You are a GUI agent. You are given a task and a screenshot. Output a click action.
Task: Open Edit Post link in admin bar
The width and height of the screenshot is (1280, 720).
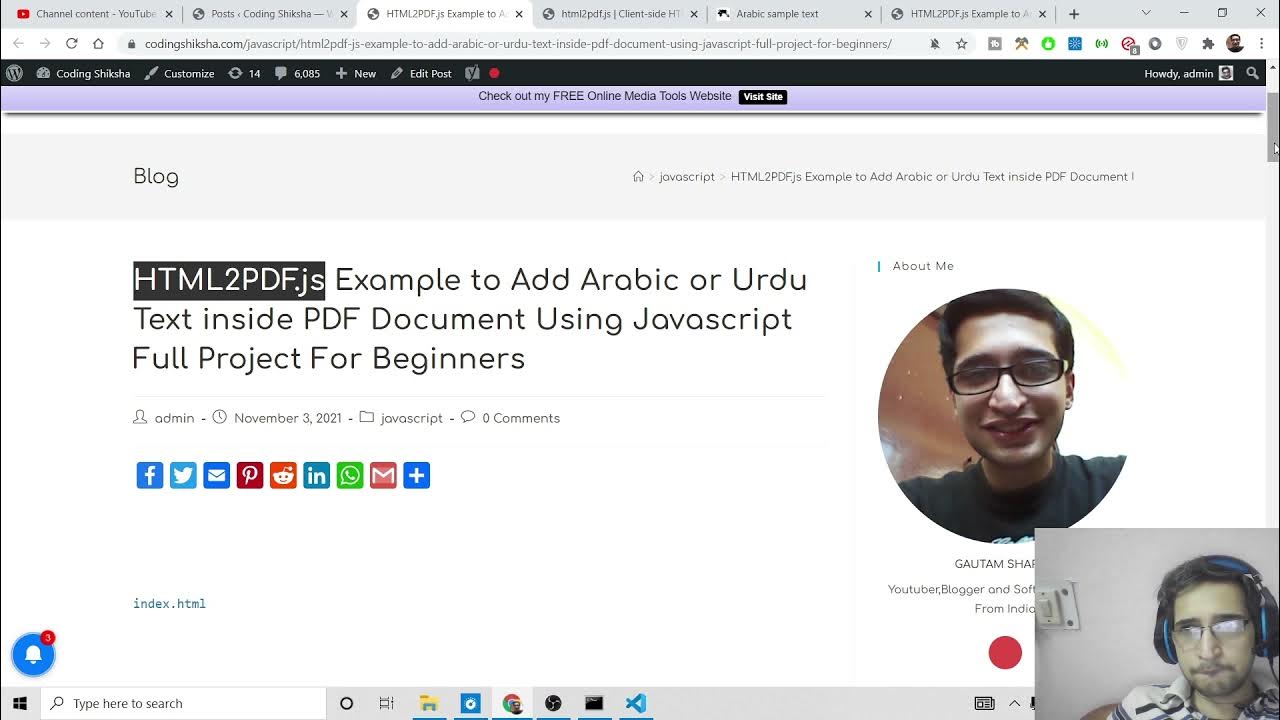click(421, 73)
